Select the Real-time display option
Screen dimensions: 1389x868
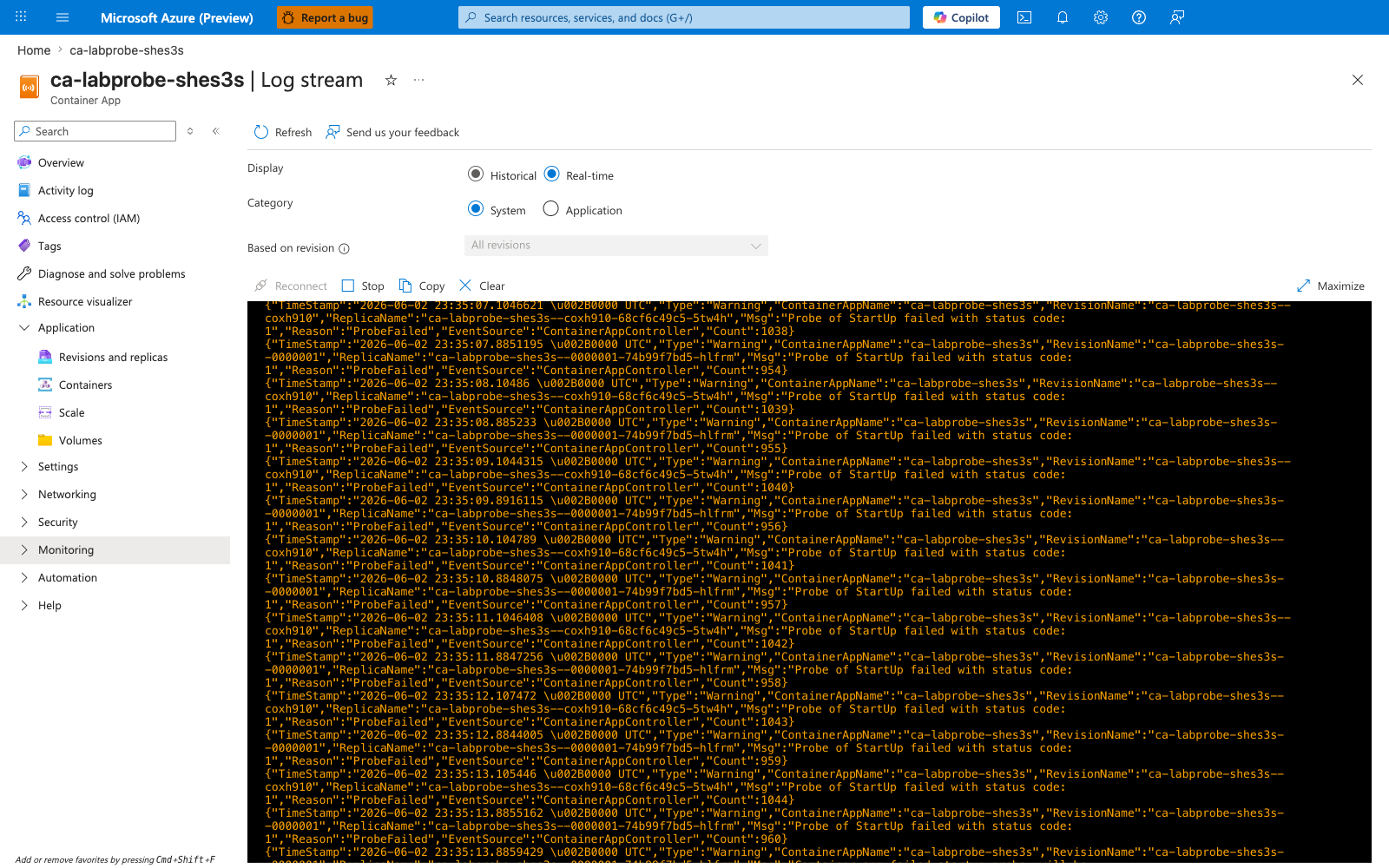click(x=551, y=174)
